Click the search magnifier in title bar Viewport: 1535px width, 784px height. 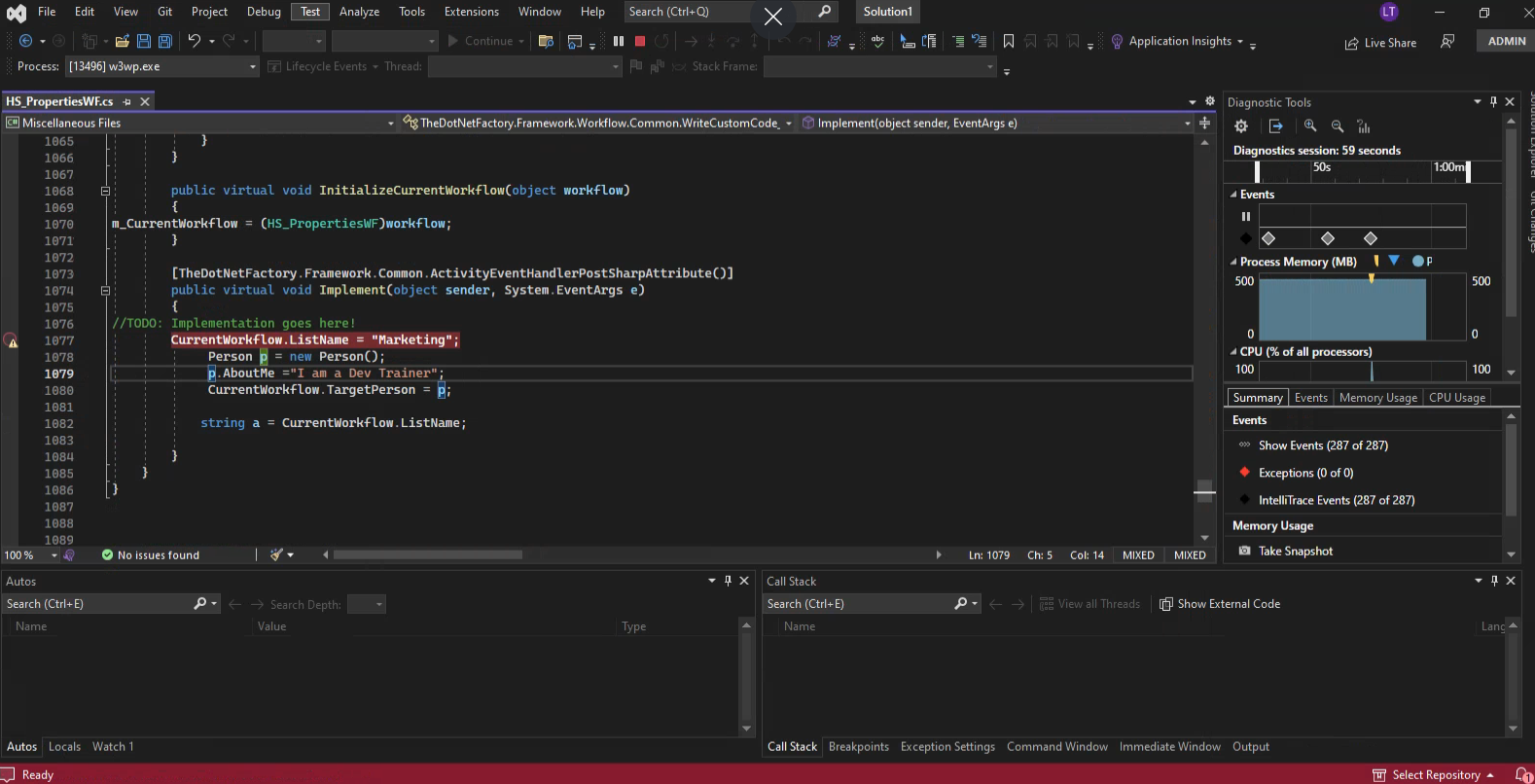coord(825,12)
